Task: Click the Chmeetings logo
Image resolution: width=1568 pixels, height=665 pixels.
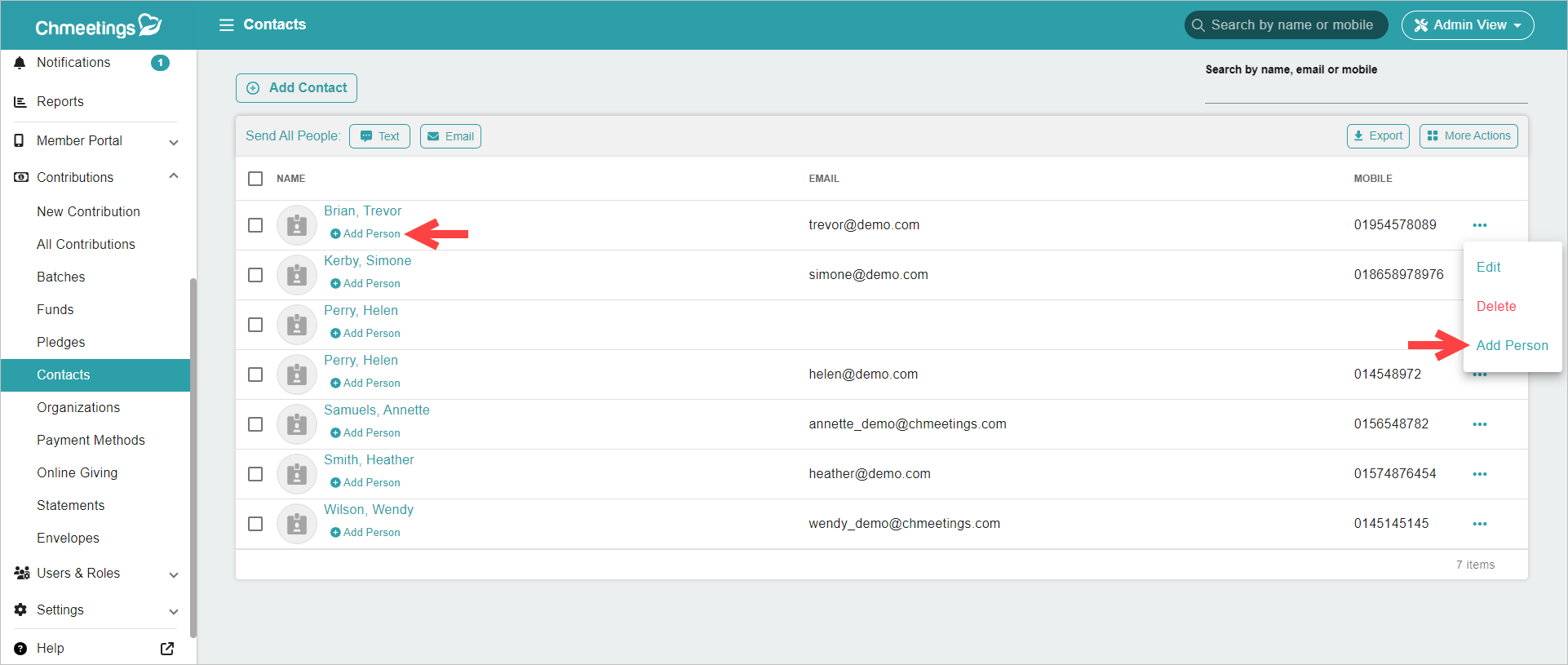Action: point(98,26)
